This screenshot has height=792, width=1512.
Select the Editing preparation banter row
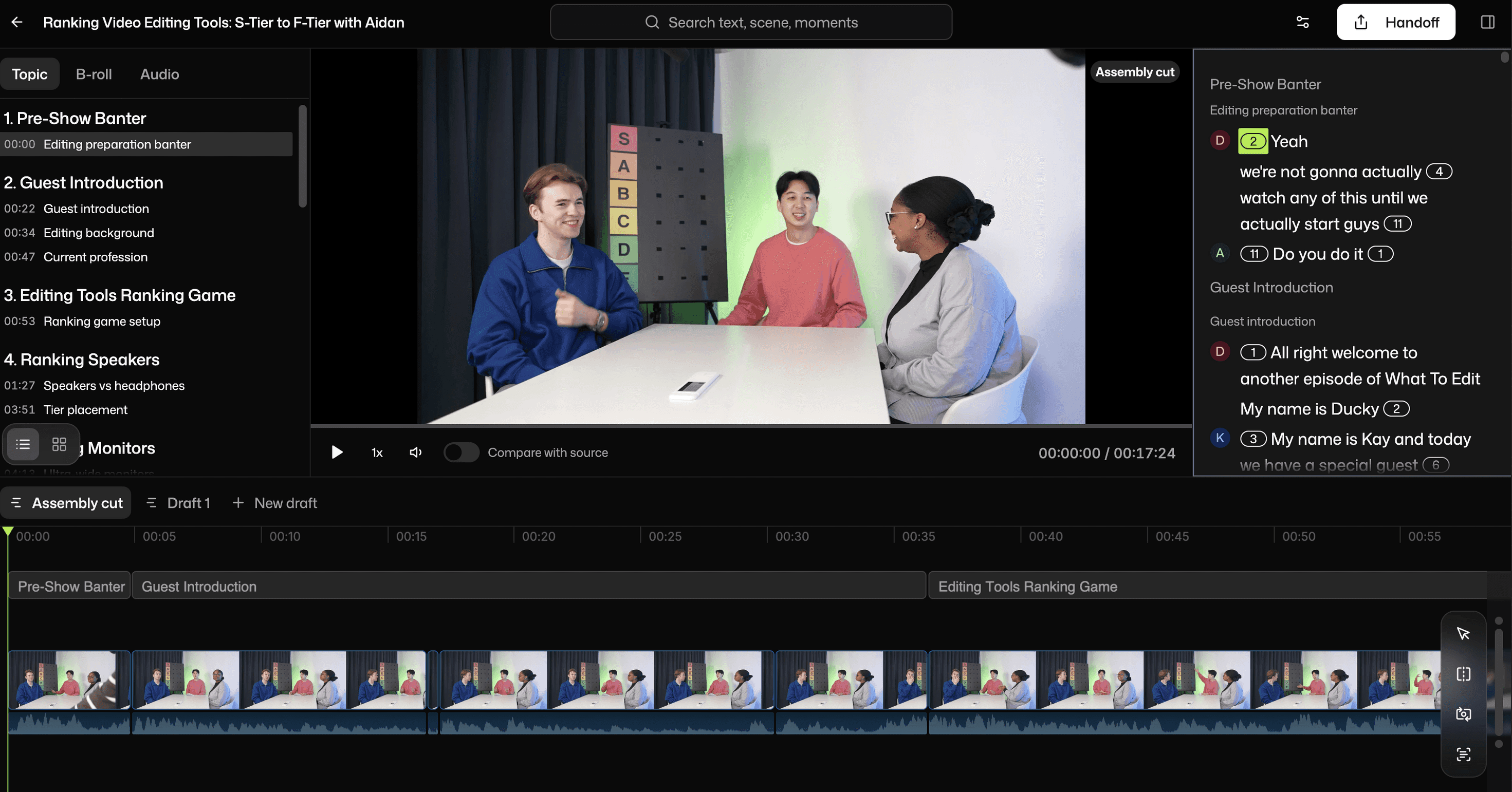146,144
